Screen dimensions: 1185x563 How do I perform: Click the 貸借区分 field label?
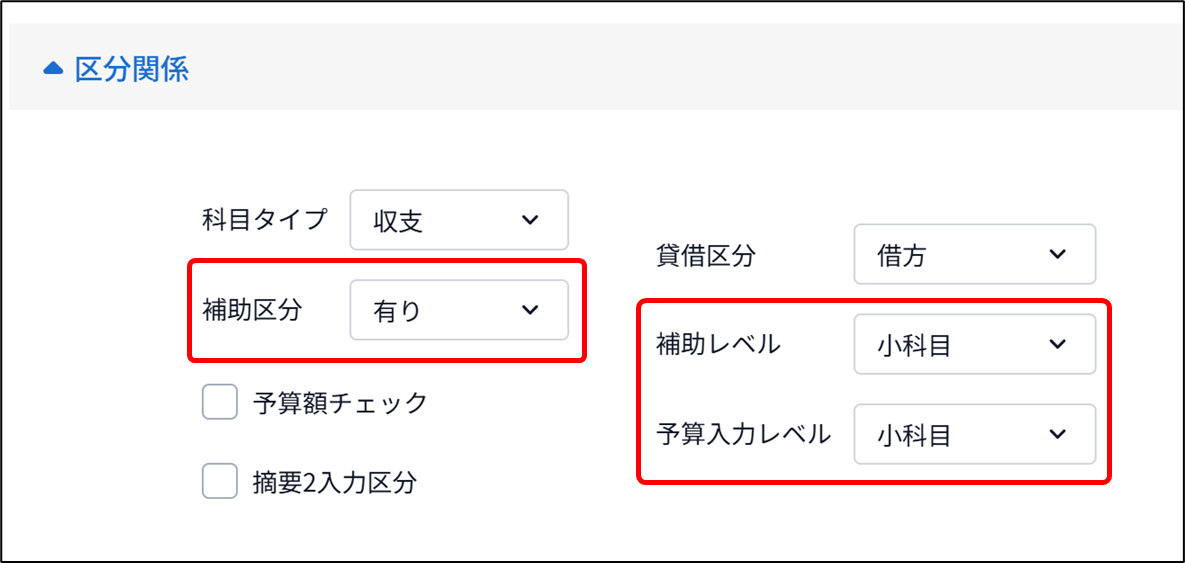pos(705,255)
